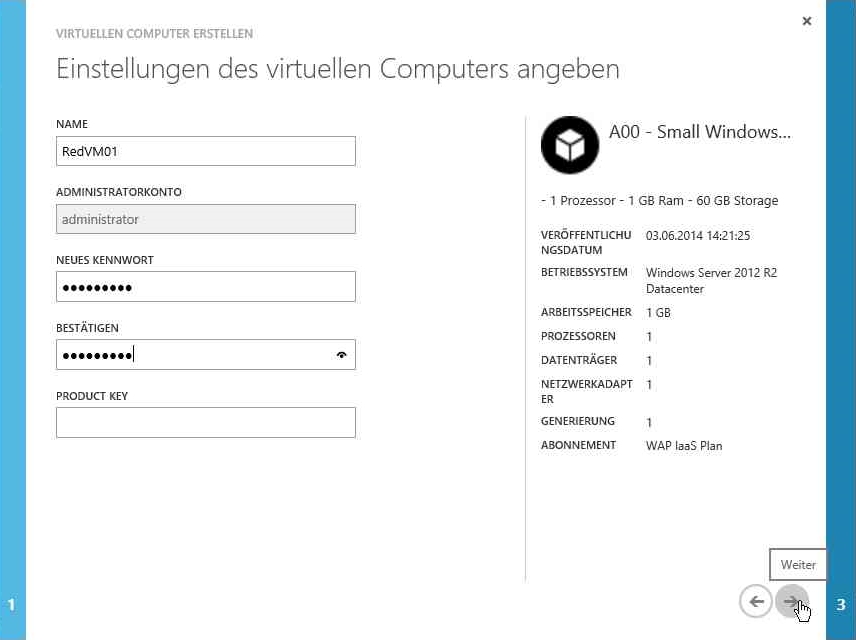Screen dimensions: 856x640
Task: Click the 03.06.2014 publication date value
Action: pyautogui.click(x=698, y=236)
